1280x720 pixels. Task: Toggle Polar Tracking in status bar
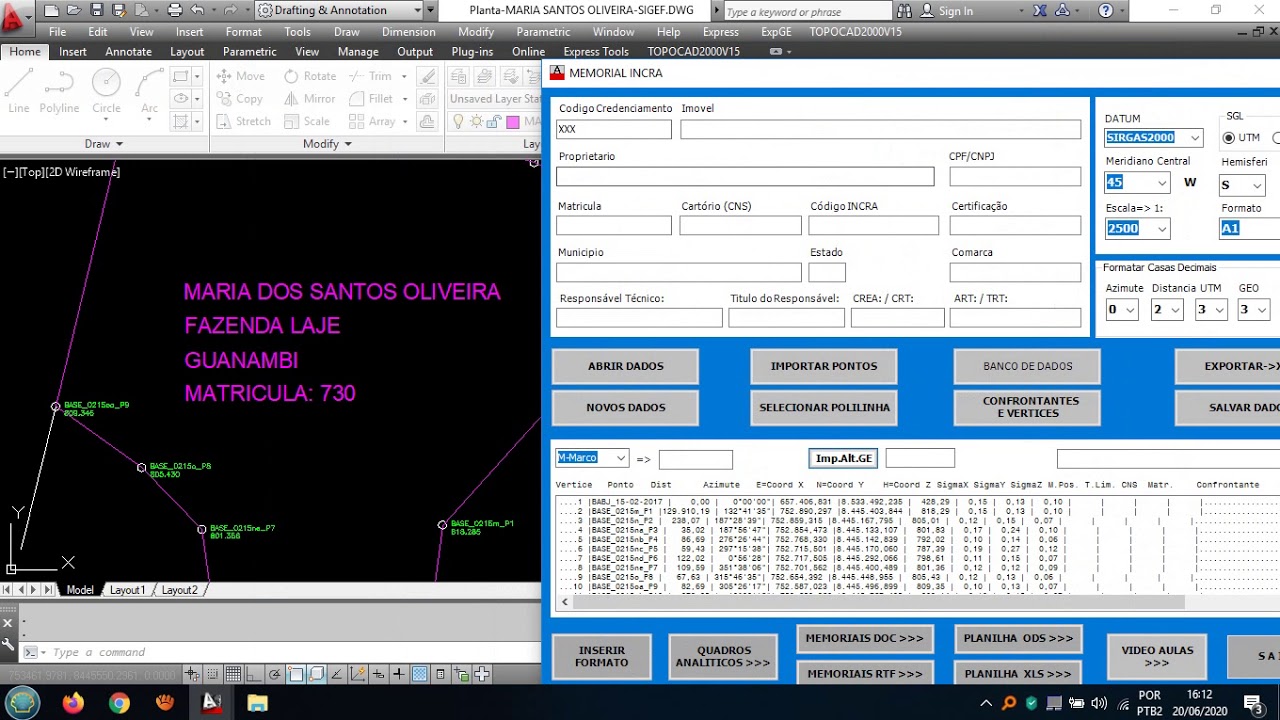pos(274,675)
